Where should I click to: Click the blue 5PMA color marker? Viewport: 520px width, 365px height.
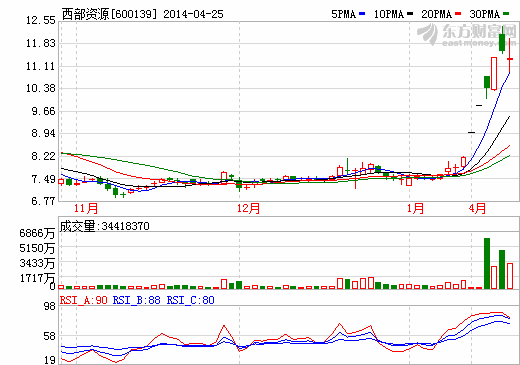[362, 14]
